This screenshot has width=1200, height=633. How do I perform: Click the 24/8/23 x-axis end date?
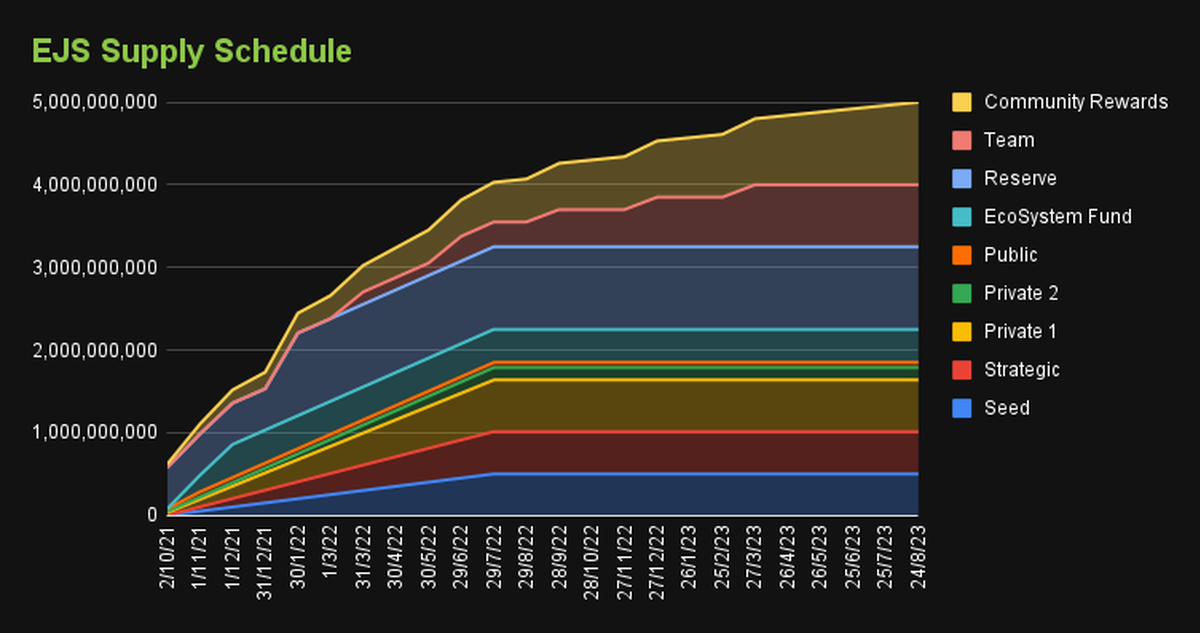click(x=917, y=558)
